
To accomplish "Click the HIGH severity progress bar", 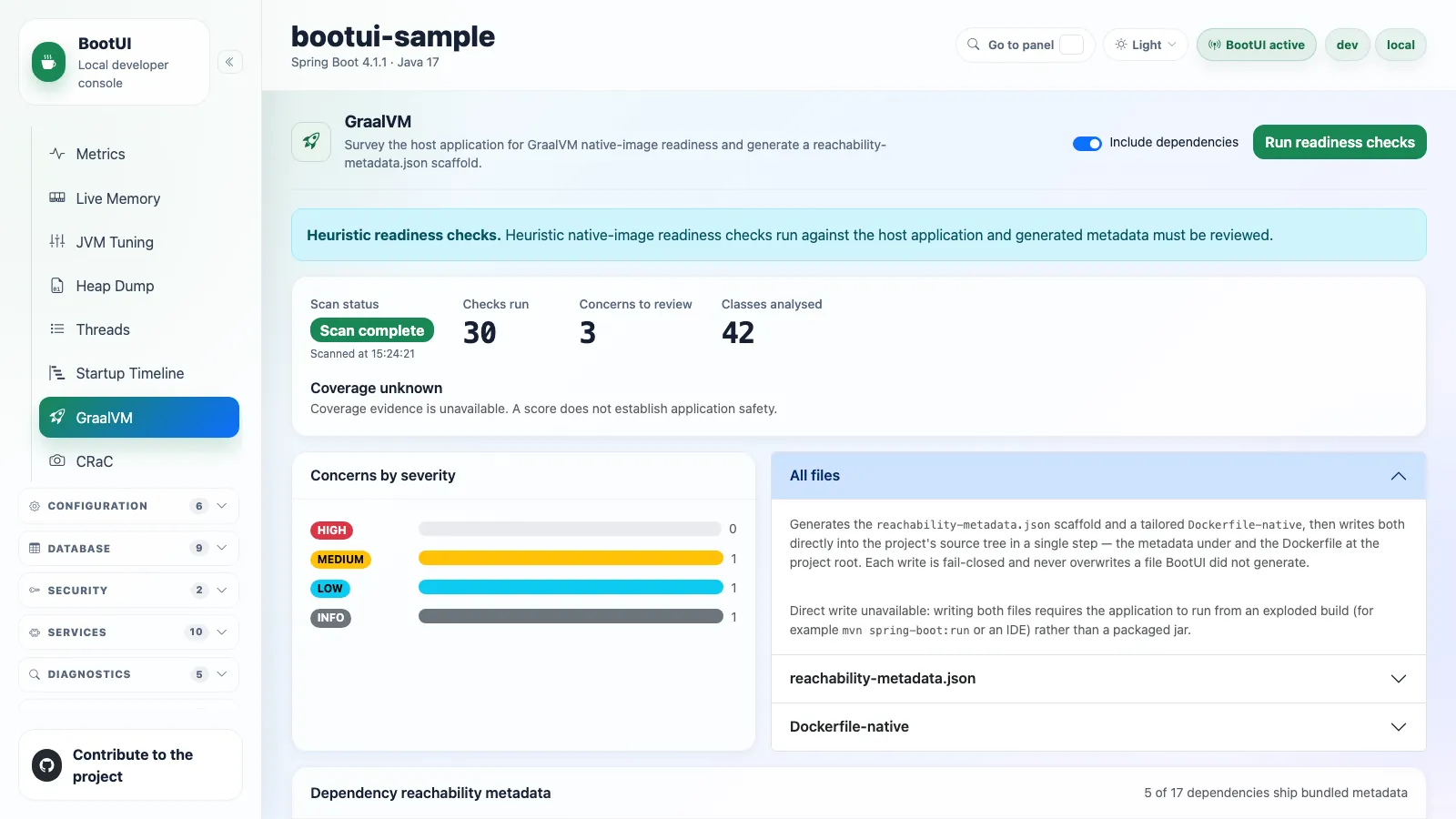I will tap(570, 529).
